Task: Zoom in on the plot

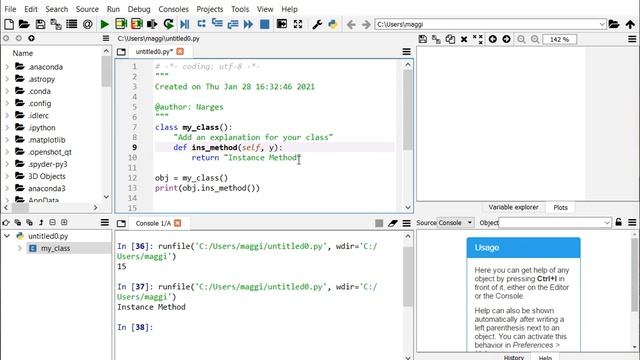Action: [535, 39]
